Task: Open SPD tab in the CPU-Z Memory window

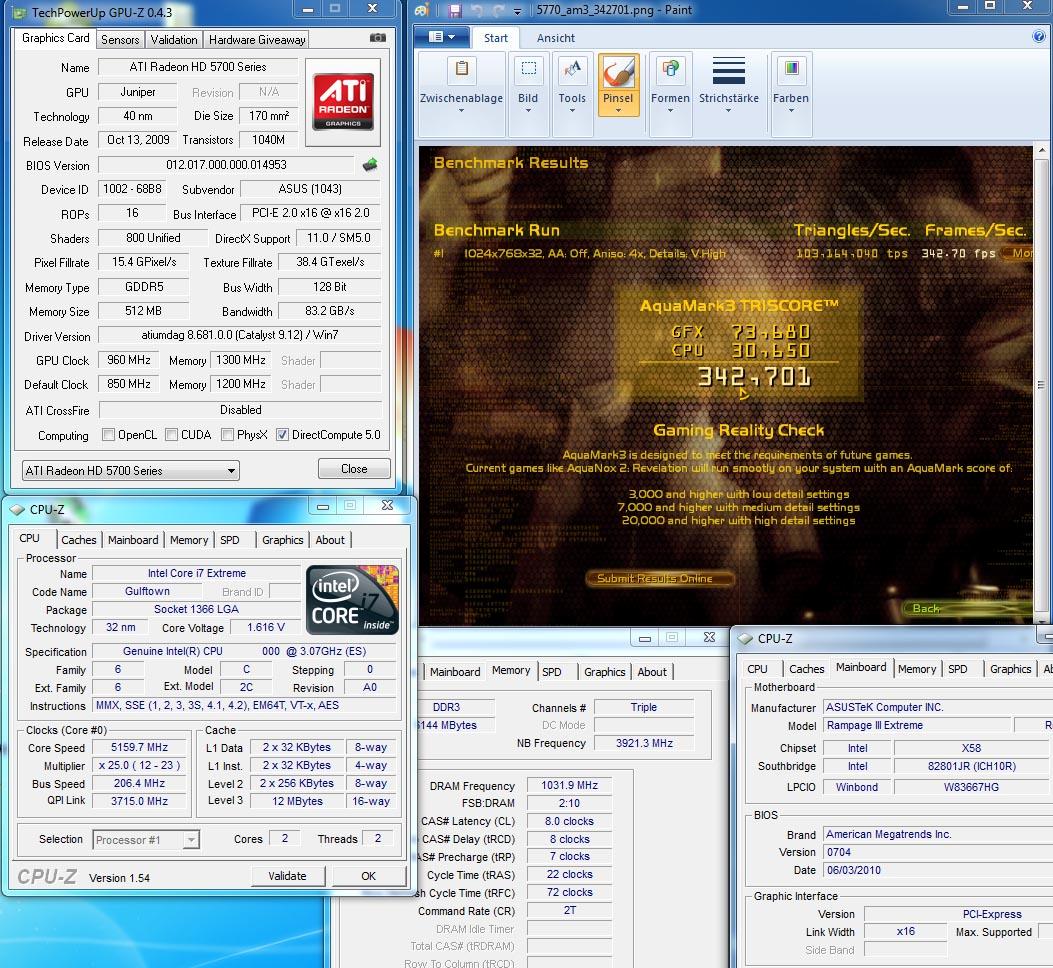Action: (x=551, y=672)
